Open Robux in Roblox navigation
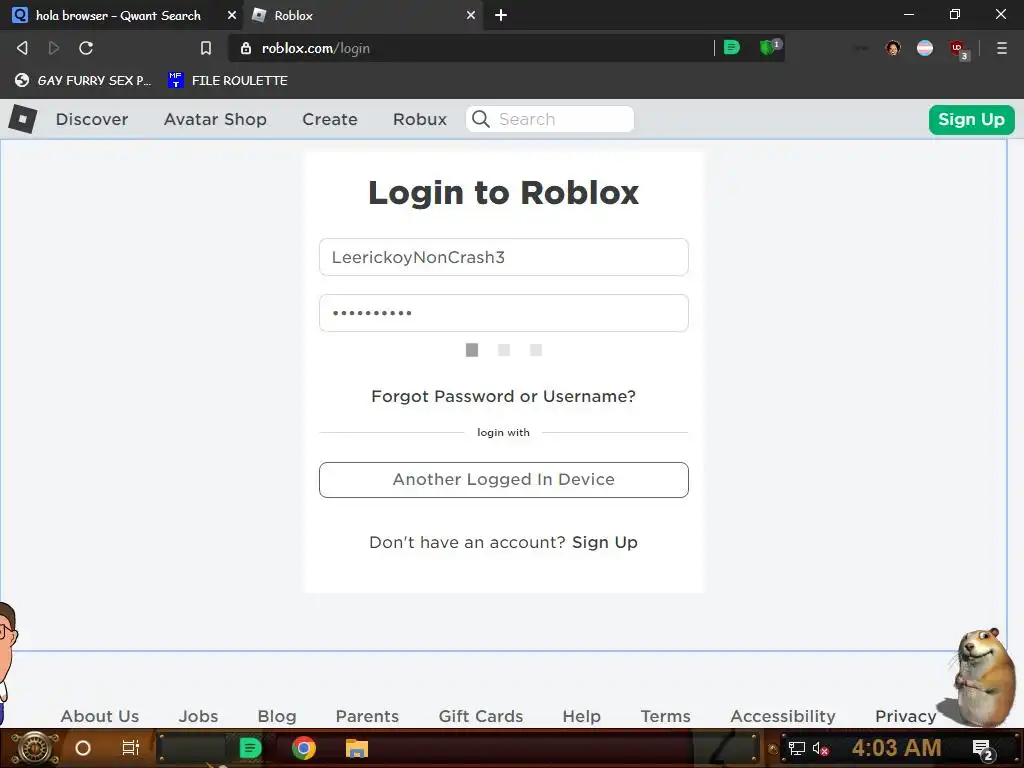This screenshot has height=768, width=1024. (420, 119)
